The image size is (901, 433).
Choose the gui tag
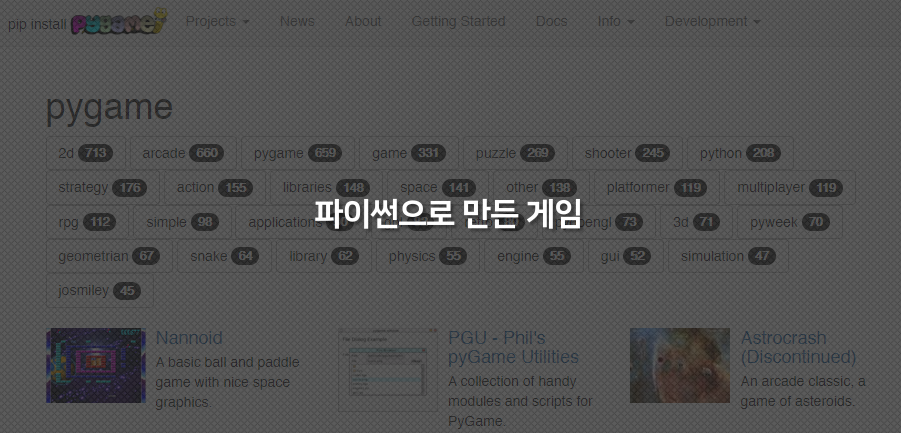click(x=625, y=256)
